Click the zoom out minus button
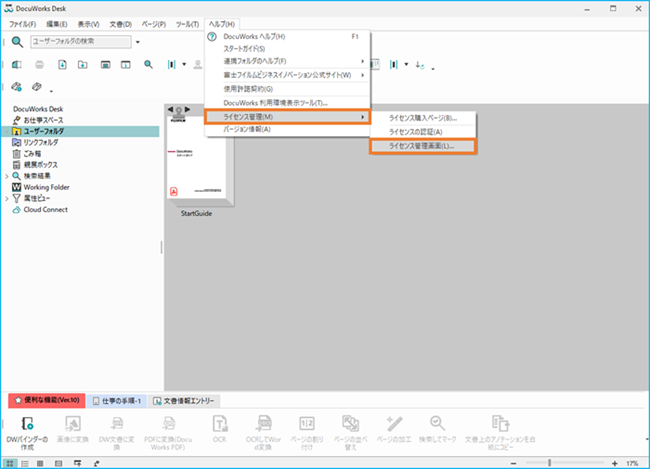This screenshot has height=469, width=650. pos(513,463)
